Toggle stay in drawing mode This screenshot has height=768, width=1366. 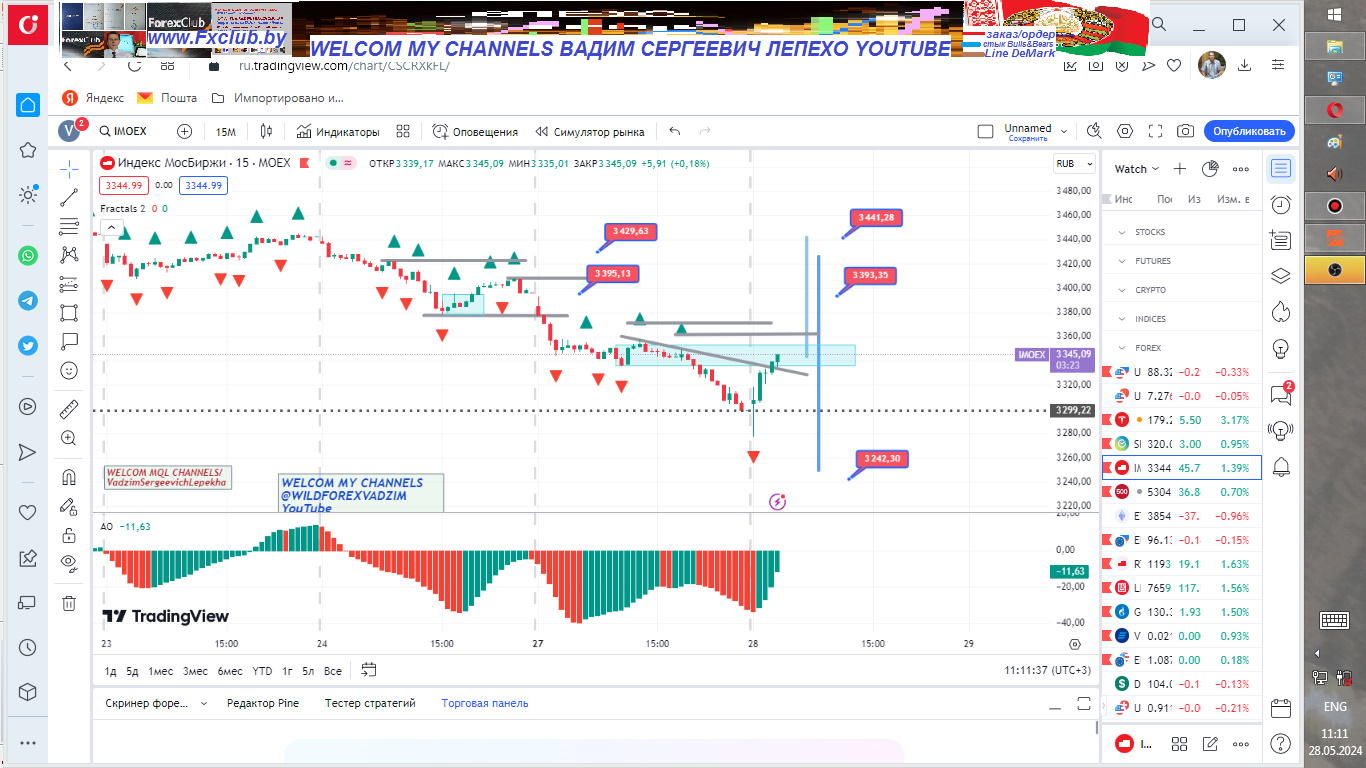(x=69, y=506)
